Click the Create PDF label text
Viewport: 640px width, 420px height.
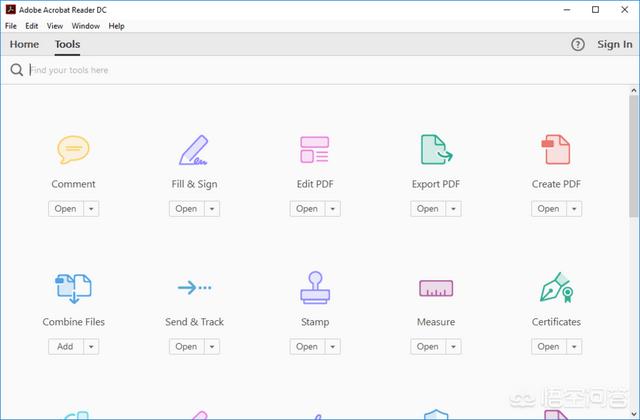pyautogui.click(x=556, y=184)
